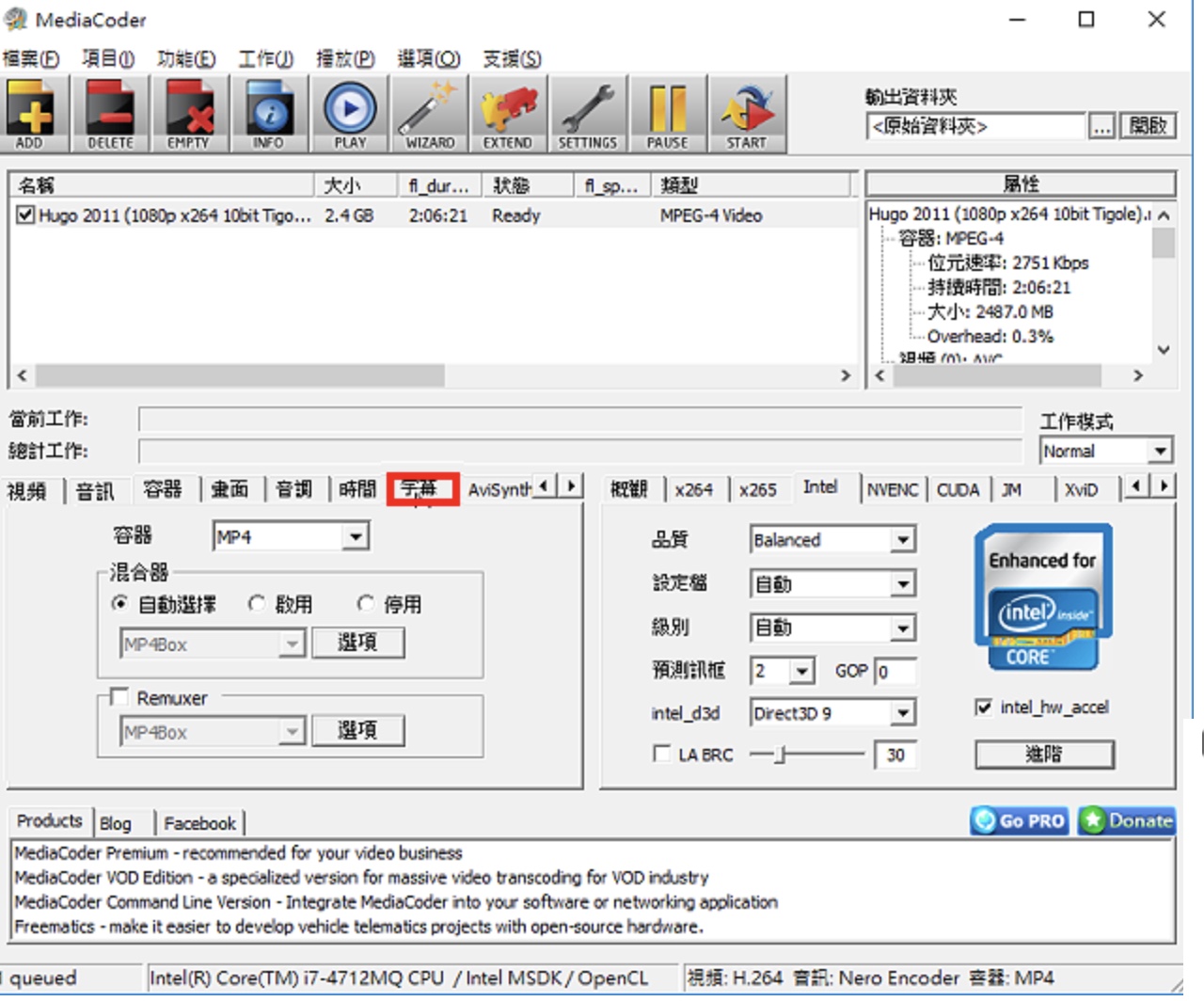Enable the LA BRC checkbox
This screenshot has width=1204, height=1001.
coord(662,754)
